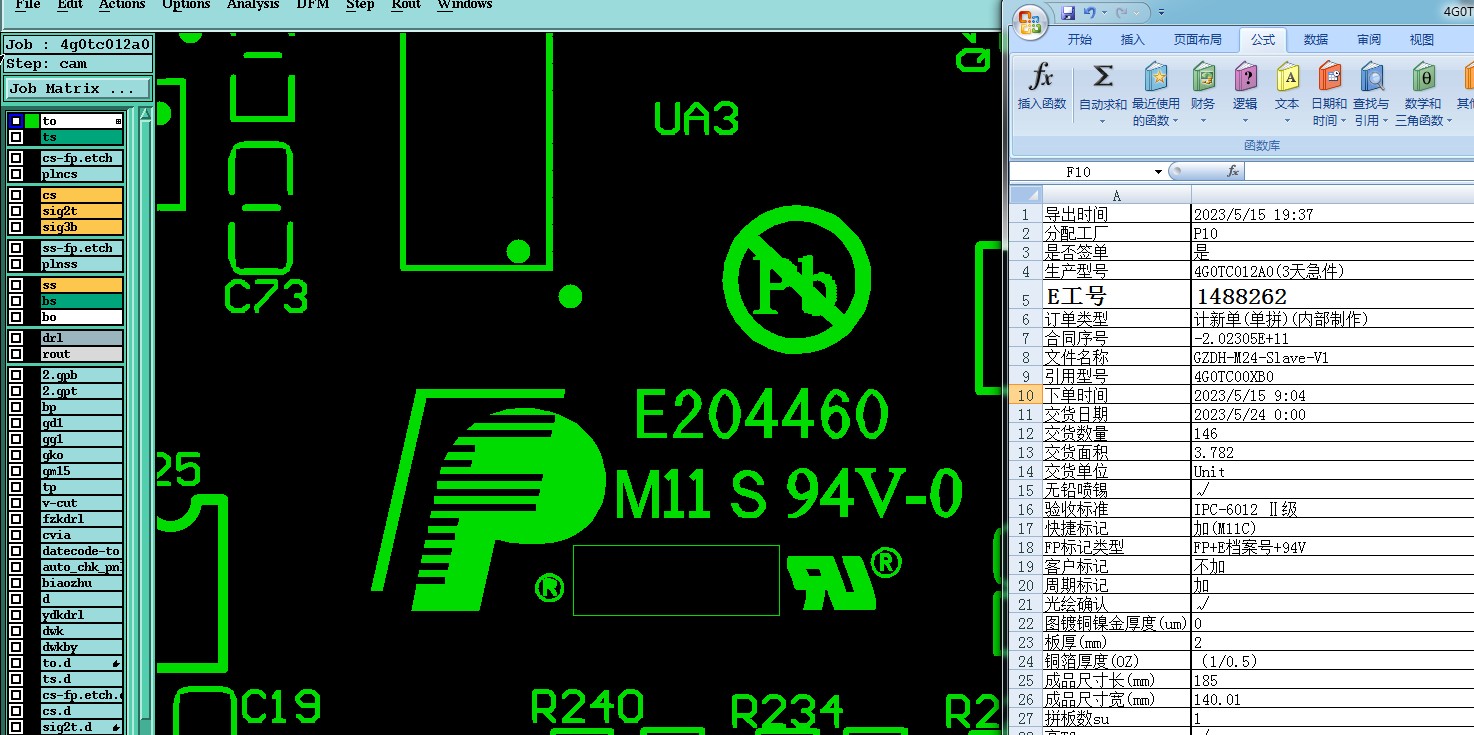Viewport: 1474px width, 735px height.
Task: Open the Customize Quick Access Toolbar dropdown
Action: (1161, 13)
